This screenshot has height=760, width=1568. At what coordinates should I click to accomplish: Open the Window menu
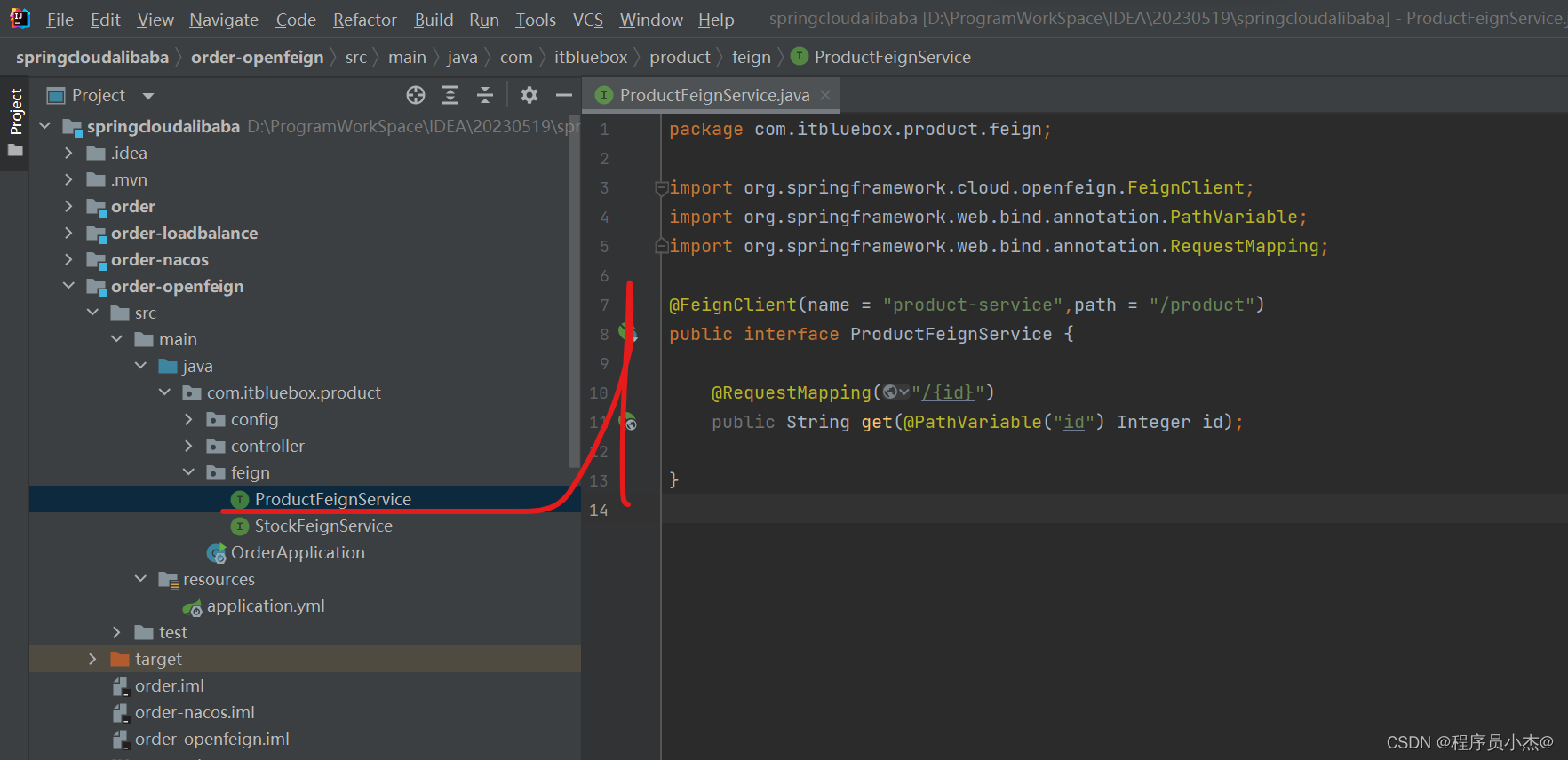651,20
